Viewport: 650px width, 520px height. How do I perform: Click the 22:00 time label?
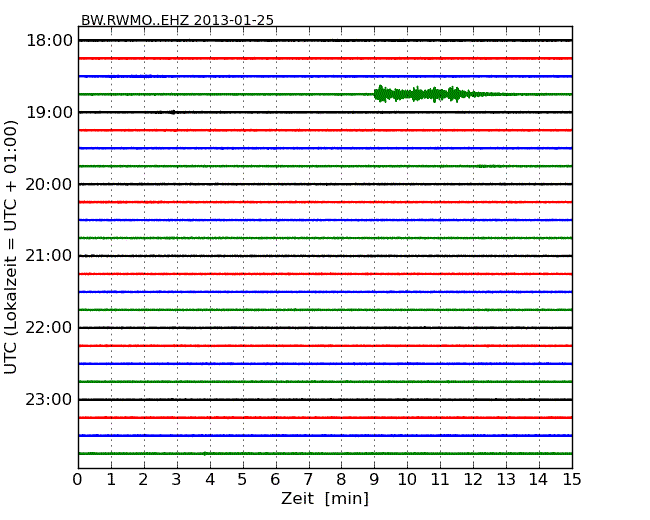(49, 328)
